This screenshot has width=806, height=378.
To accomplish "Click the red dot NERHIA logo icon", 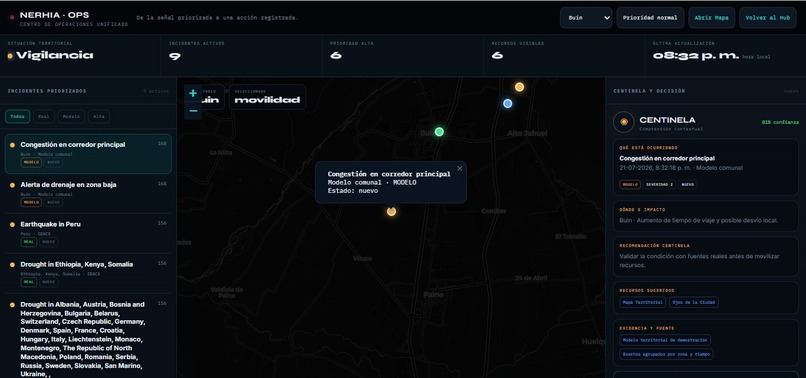I will [x=12, y=17].
